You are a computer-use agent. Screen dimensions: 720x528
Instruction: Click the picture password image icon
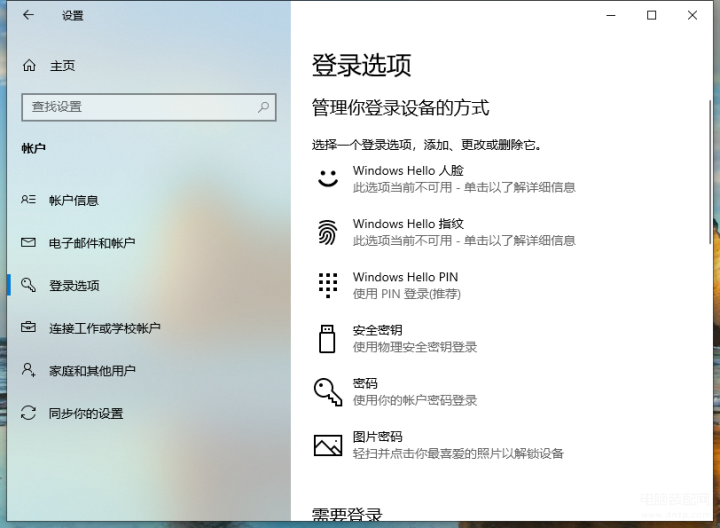pos(328,445)
